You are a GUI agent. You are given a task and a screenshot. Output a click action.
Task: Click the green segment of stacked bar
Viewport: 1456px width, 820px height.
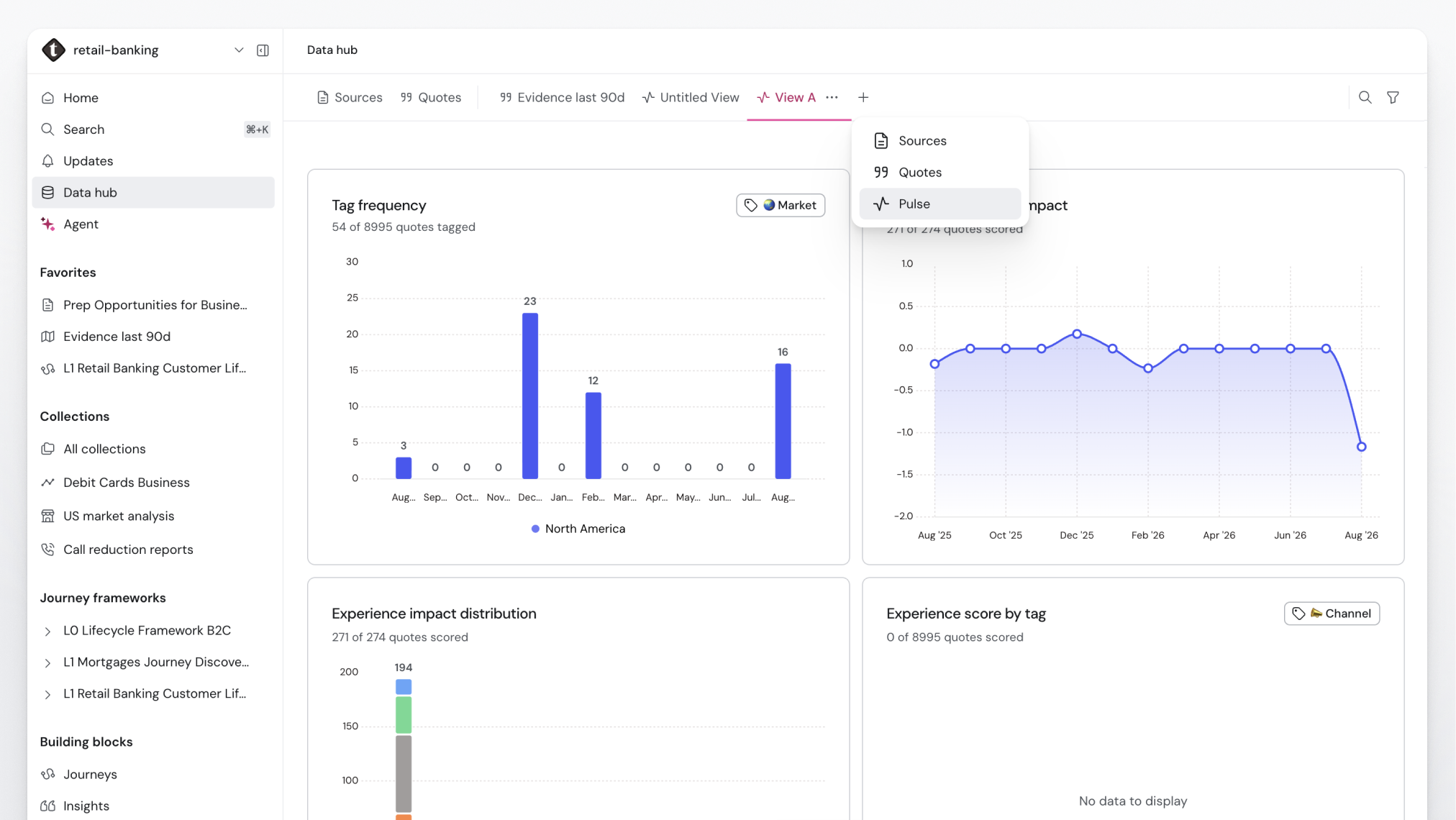click(404, 715)
